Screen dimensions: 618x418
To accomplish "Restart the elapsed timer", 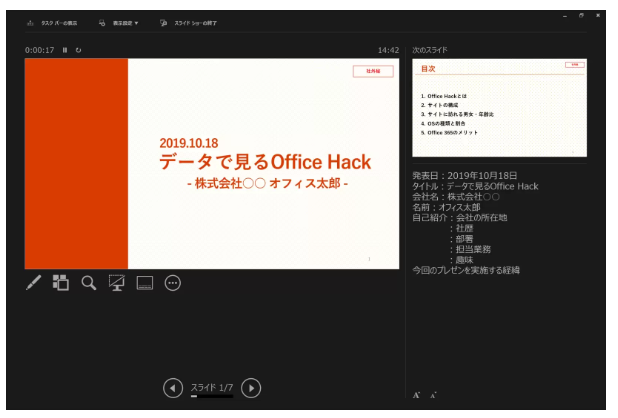I will 78,49.
